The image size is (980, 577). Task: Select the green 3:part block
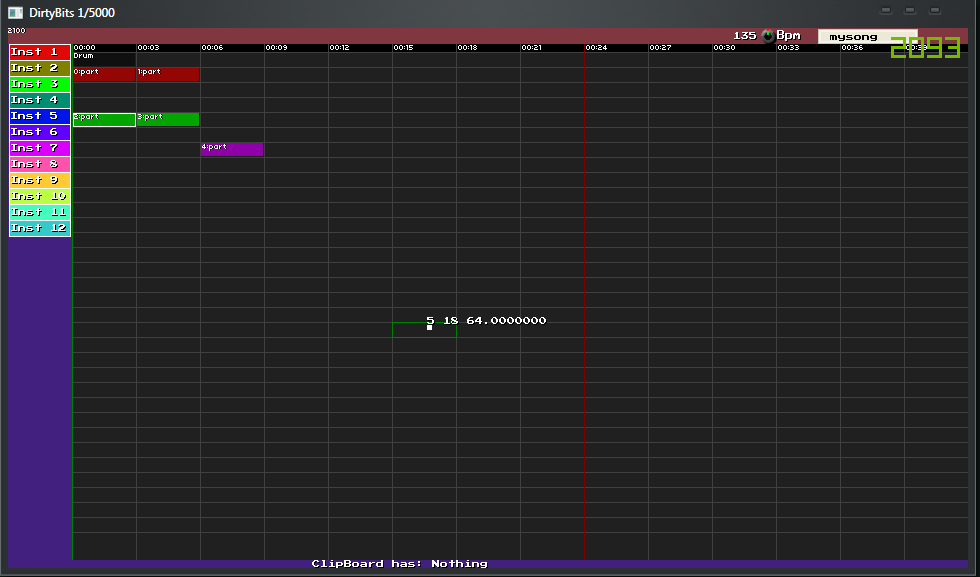(168, 119)
